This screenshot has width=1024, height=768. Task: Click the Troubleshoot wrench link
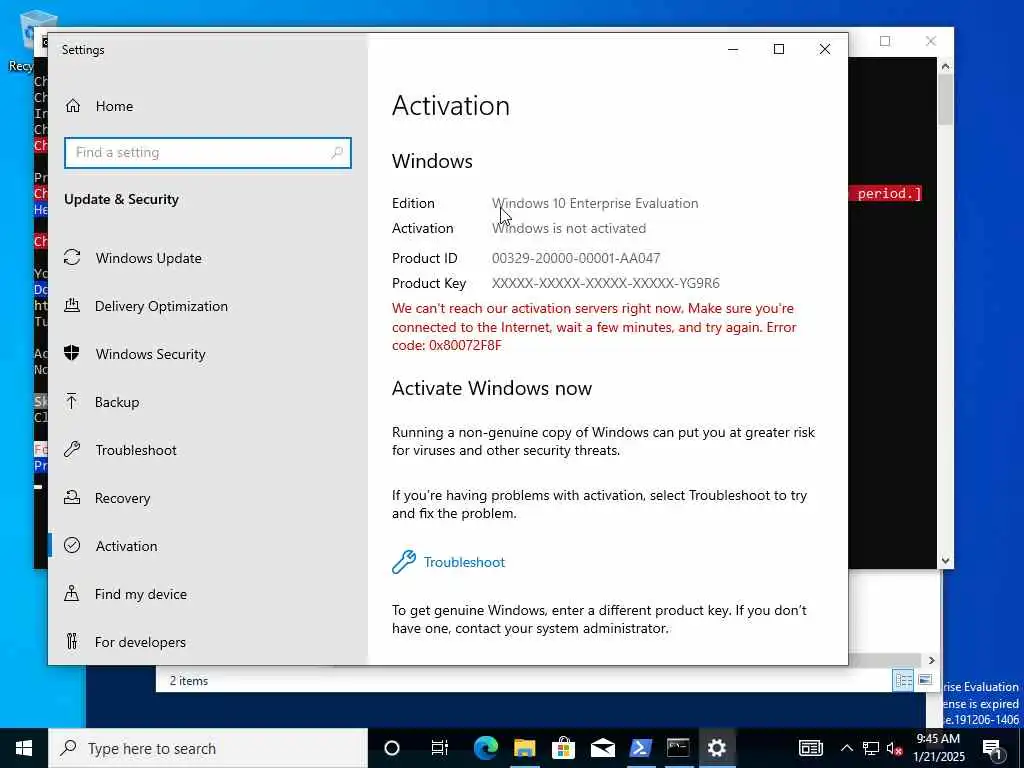click(x=449, y=562)
